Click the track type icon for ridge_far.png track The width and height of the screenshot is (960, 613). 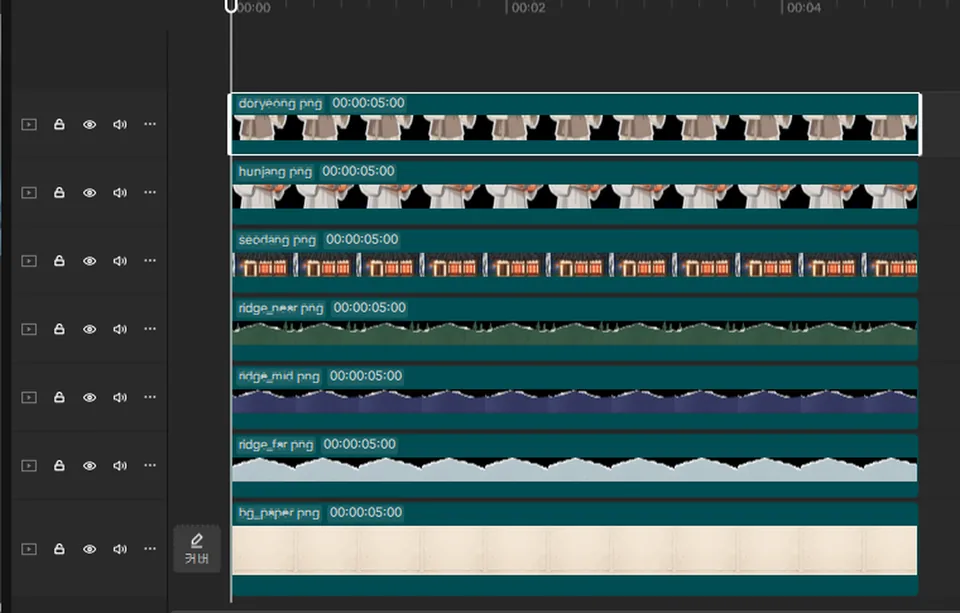pyautogui.click(x=29, y=465)
